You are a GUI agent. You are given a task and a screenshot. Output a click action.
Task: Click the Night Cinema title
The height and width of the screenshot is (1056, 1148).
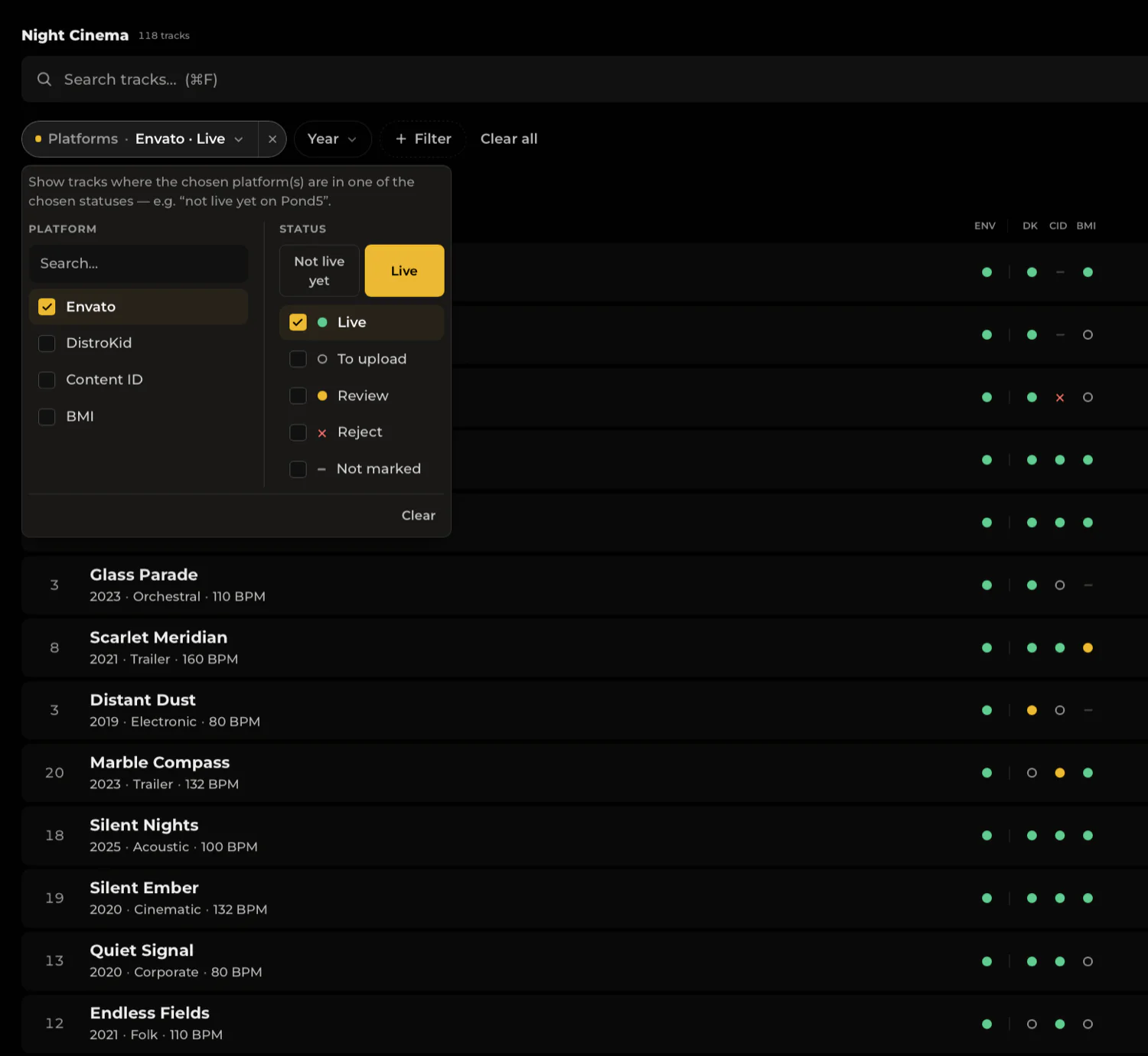(75, 35)
